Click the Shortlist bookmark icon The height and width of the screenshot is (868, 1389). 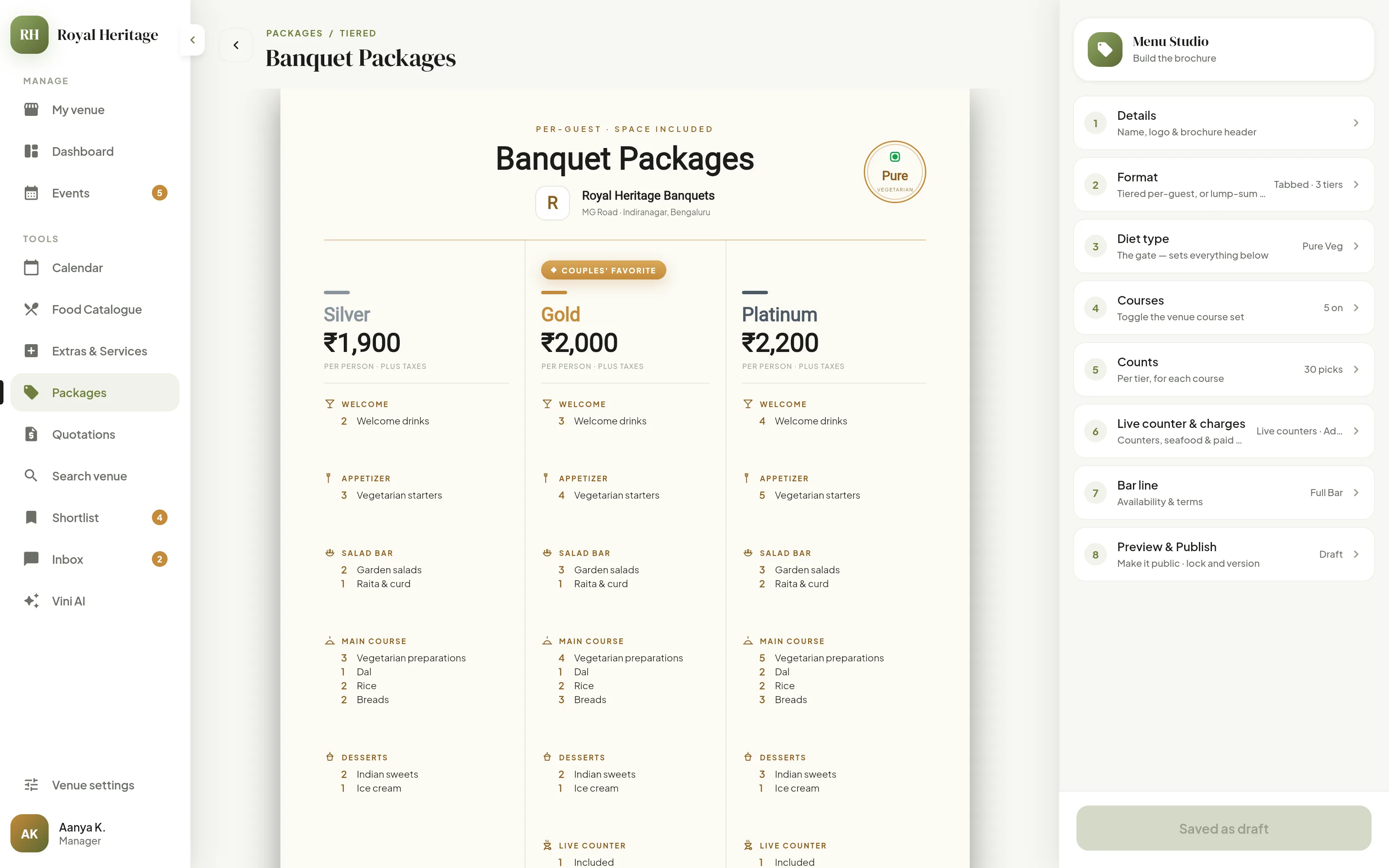(x=31, y=517)
